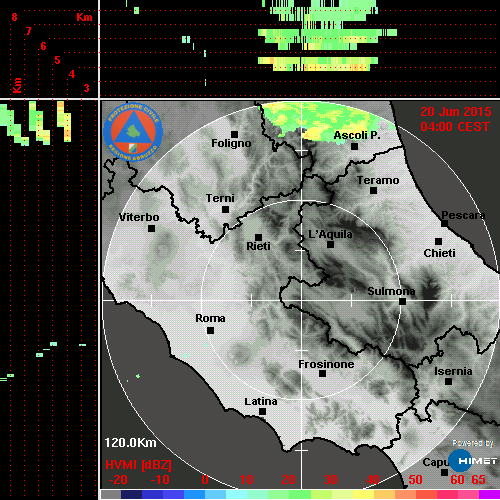
Task: Click the 30 dBZ legend value
Action: 330,480
